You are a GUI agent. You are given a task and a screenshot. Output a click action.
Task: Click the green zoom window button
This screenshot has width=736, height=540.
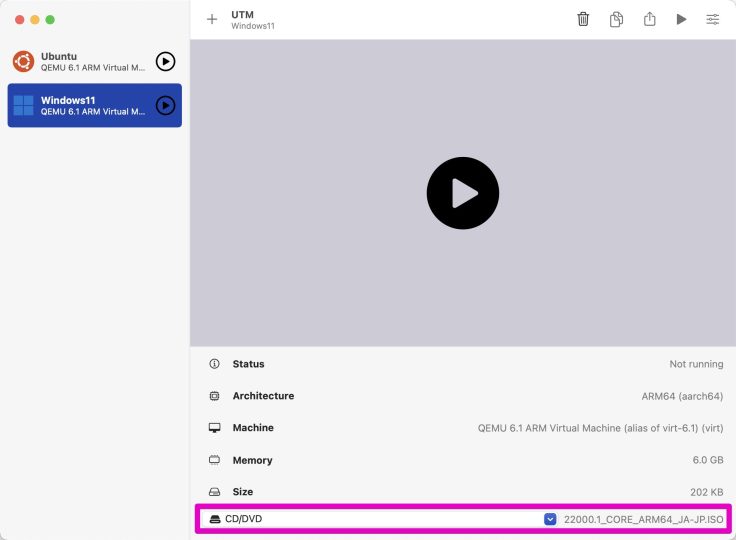point(50,19)
